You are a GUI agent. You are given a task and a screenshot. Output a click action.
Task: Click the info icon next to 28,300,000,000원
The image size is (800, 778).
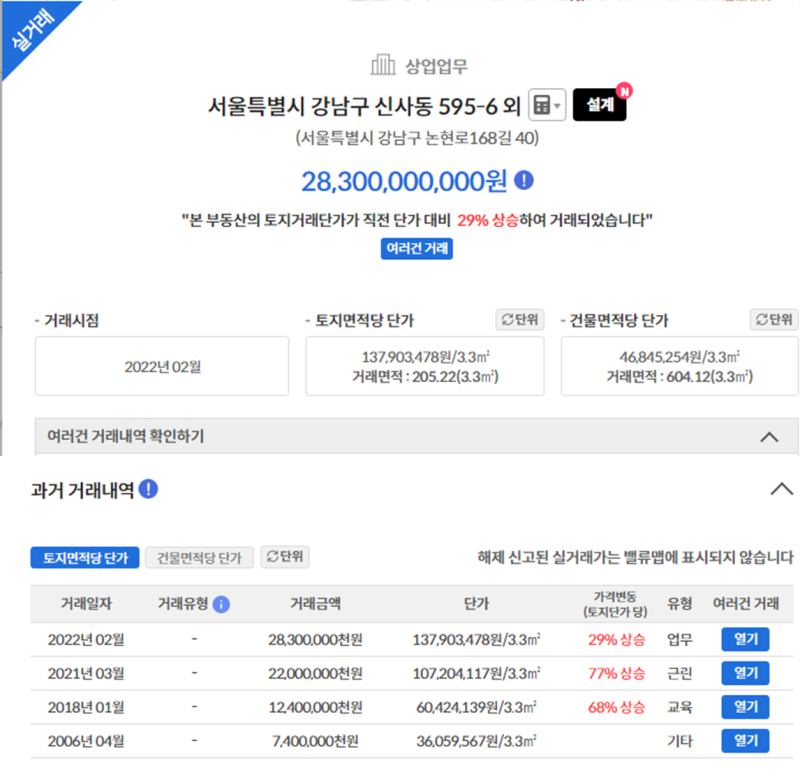tap(524, 181)
